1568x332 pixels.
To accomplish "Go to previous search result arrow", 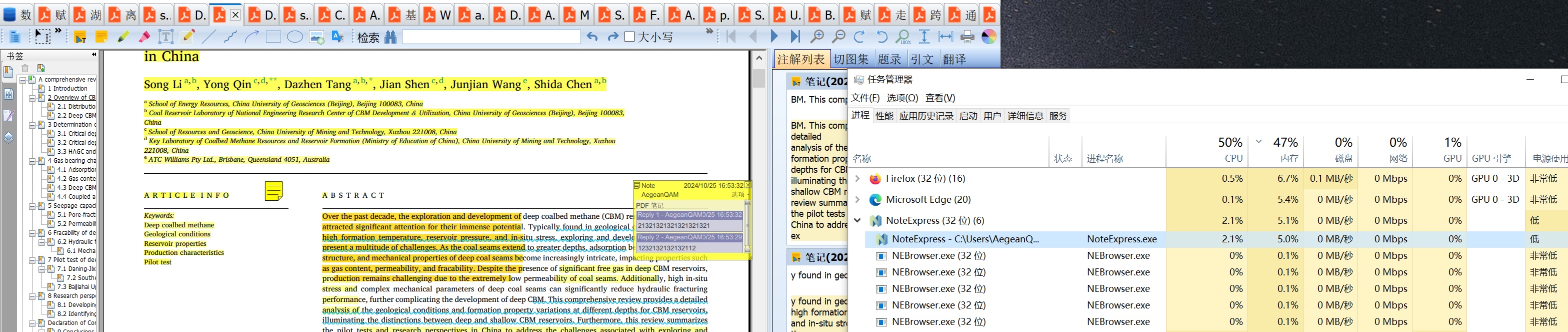I will click(592, 37).
